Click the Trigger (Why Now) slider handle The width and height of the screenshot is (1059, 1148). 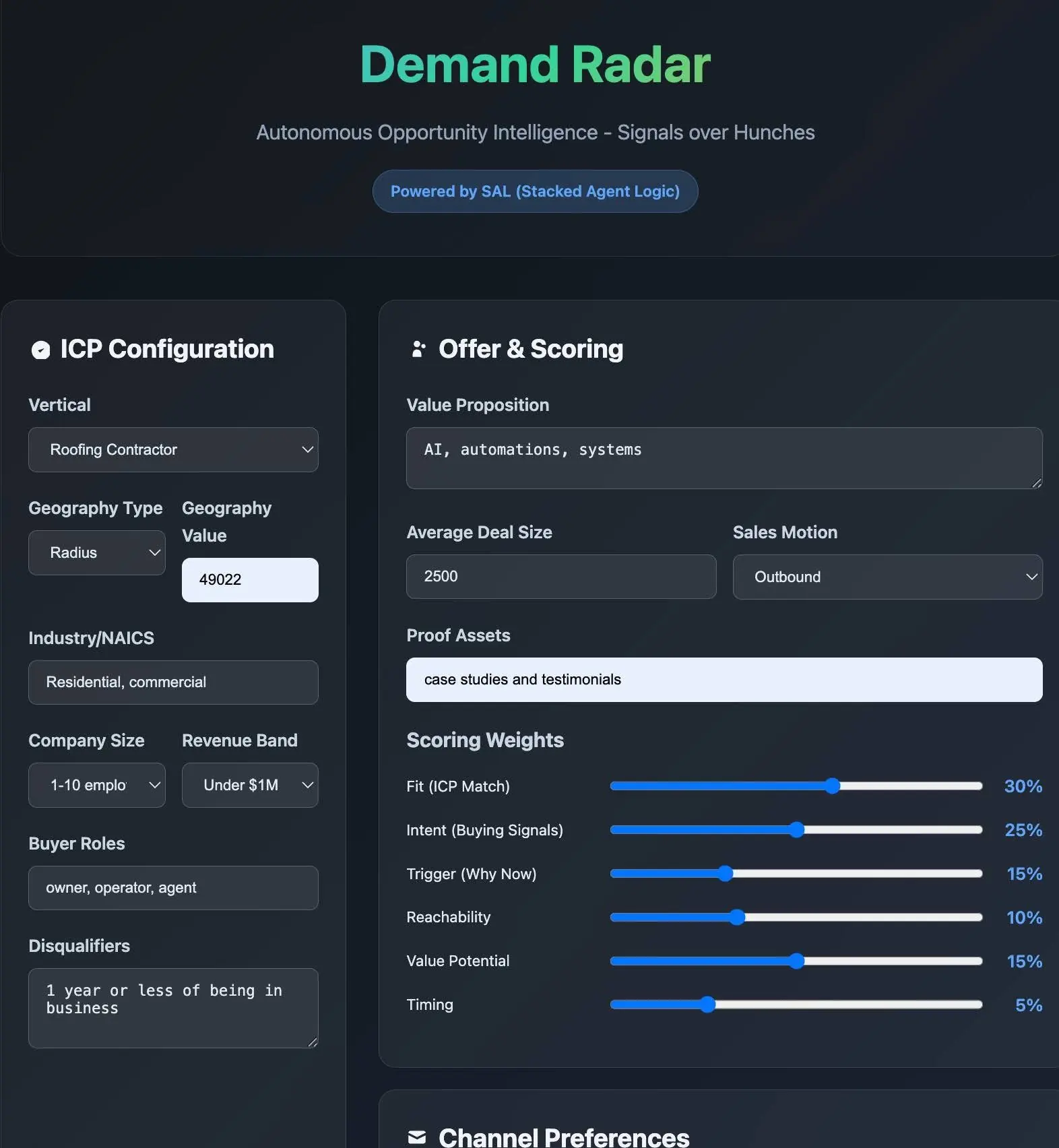click(725, 873)
